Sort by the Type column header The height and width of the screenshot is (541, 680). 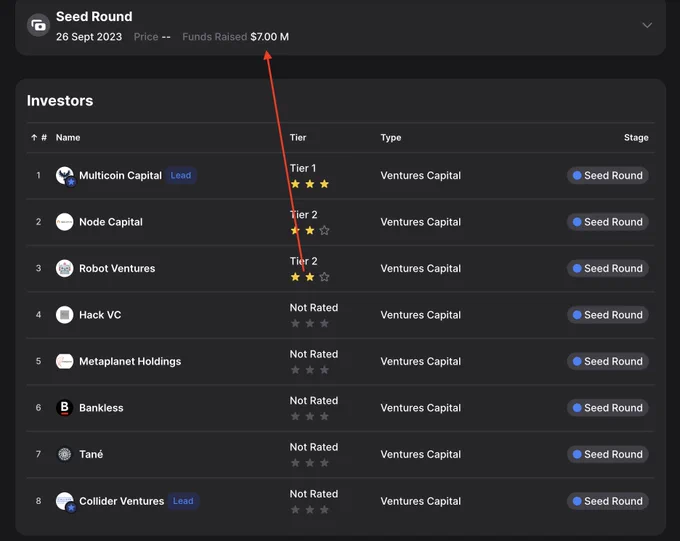point(391,138)
